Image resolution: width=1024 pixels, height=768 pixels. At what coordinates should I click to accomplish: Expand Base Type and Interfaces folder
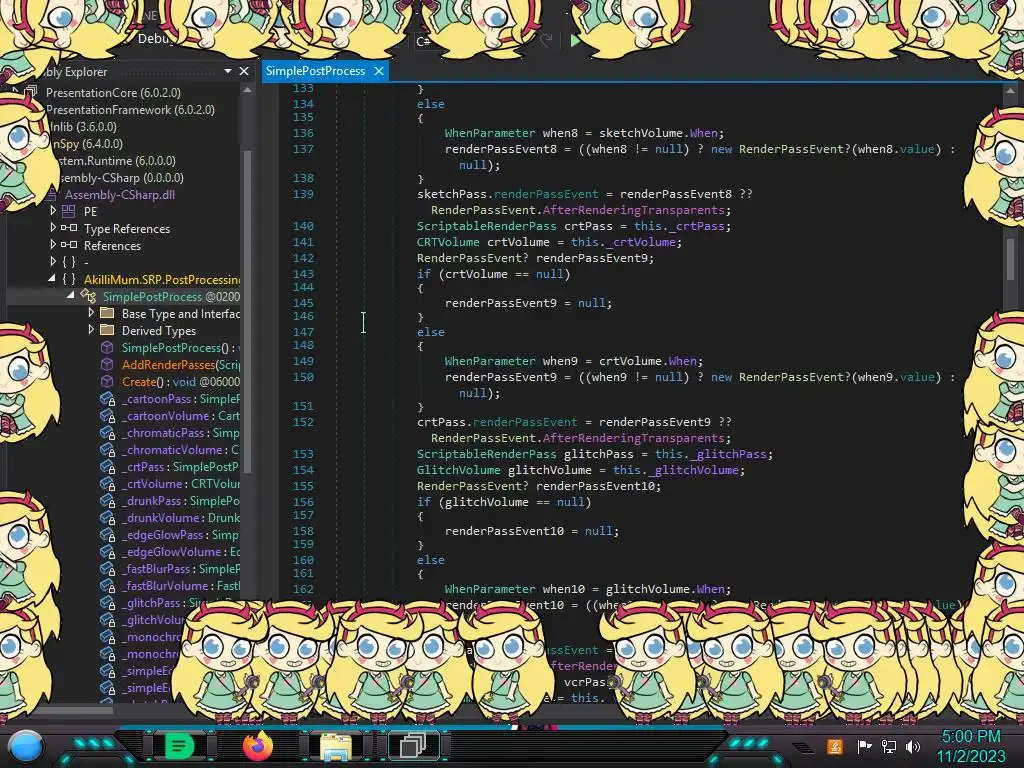(91, 312)
